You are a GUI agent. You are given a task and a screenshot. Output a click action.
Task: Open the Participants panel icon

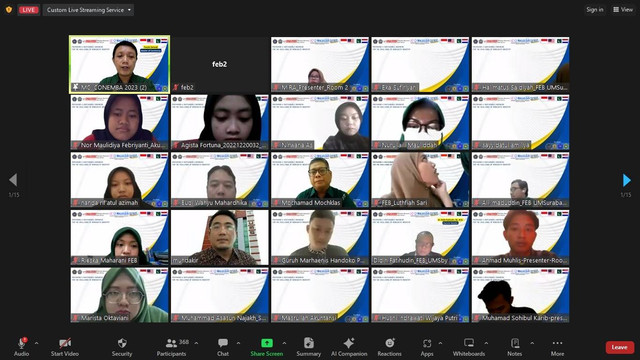pos(171,343)
